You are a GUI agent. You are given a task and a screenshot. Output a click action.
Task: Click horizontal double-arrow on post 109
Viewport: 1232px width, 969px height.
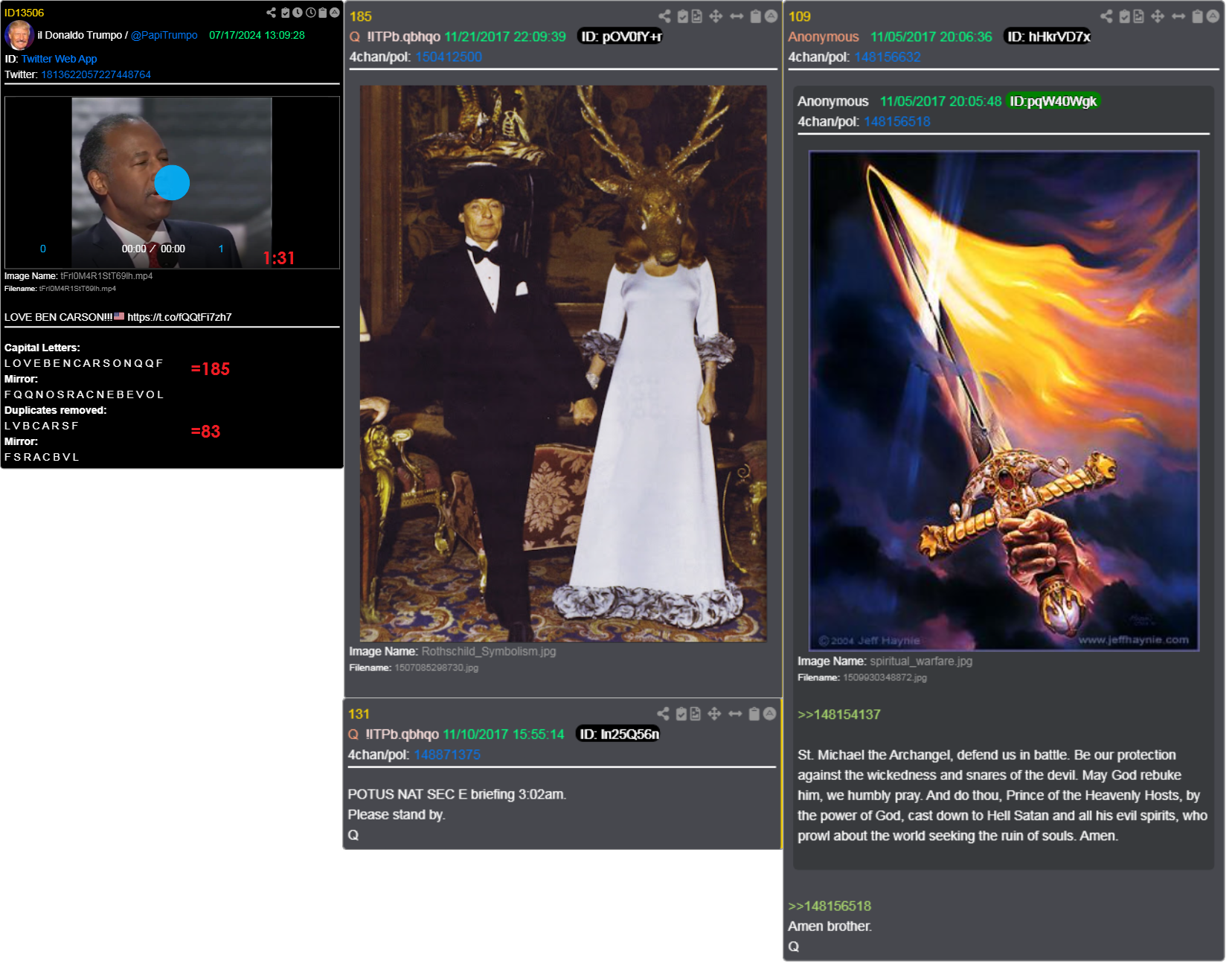(1178, 16)
